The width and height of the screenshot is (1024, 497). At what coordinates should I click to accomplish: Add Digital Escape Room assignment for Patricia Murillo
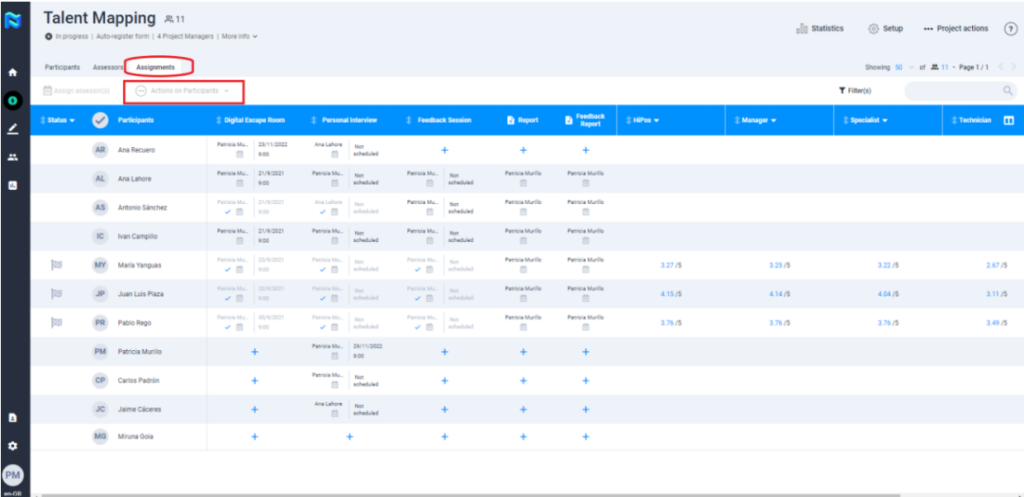[x=254, y=352]
